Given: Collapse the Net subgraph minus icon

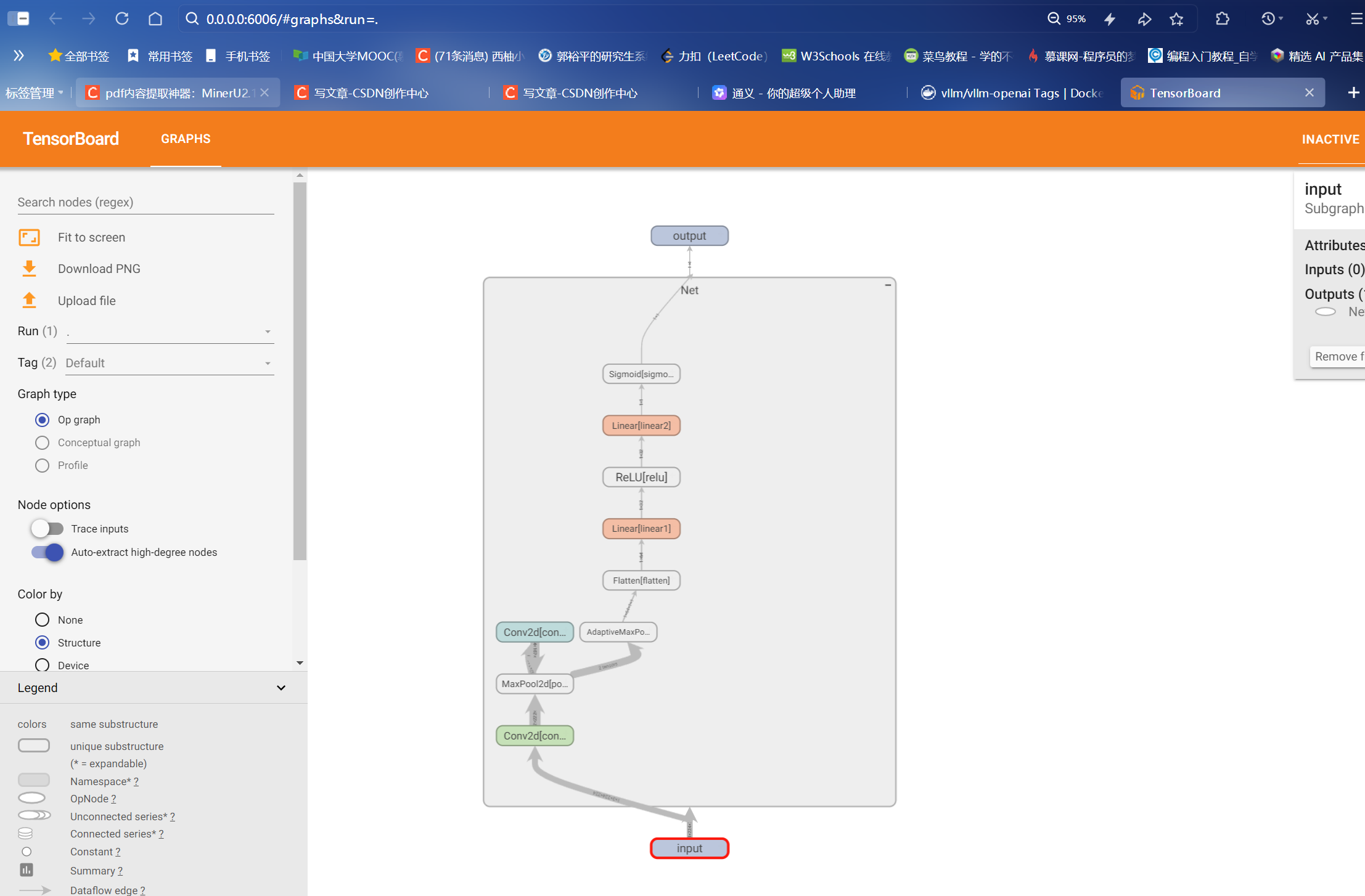Looking at the screenshot, I should 888,285.
